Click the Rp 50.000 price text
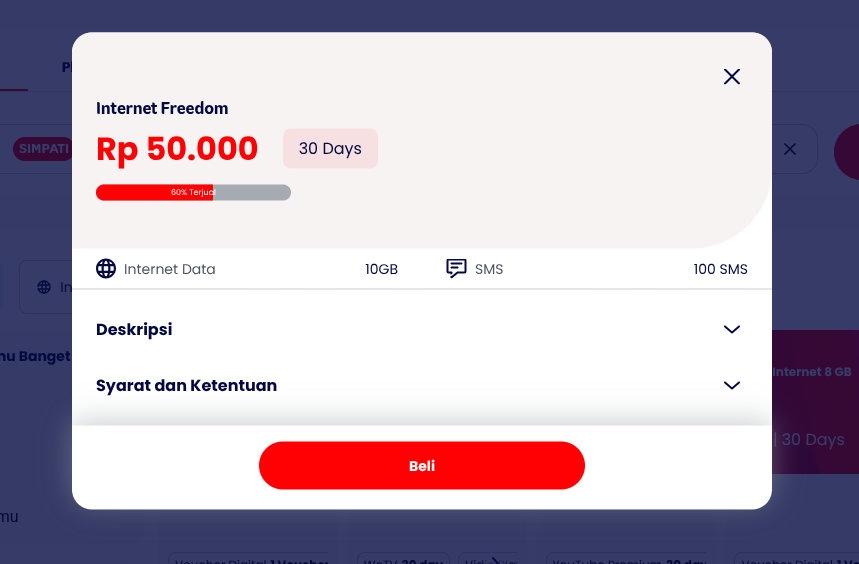859x564 pixels. coord(177,149)
